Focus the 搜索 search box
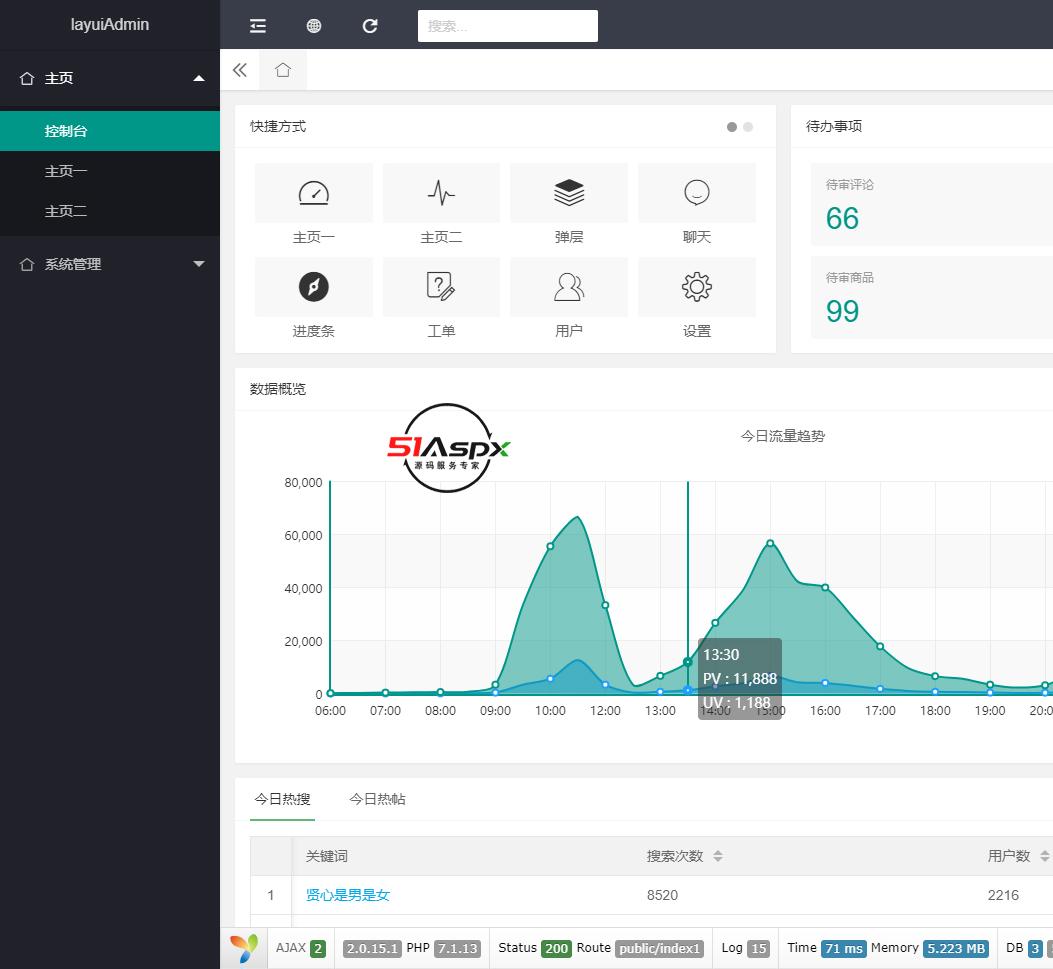 click(x=508, y=26)
